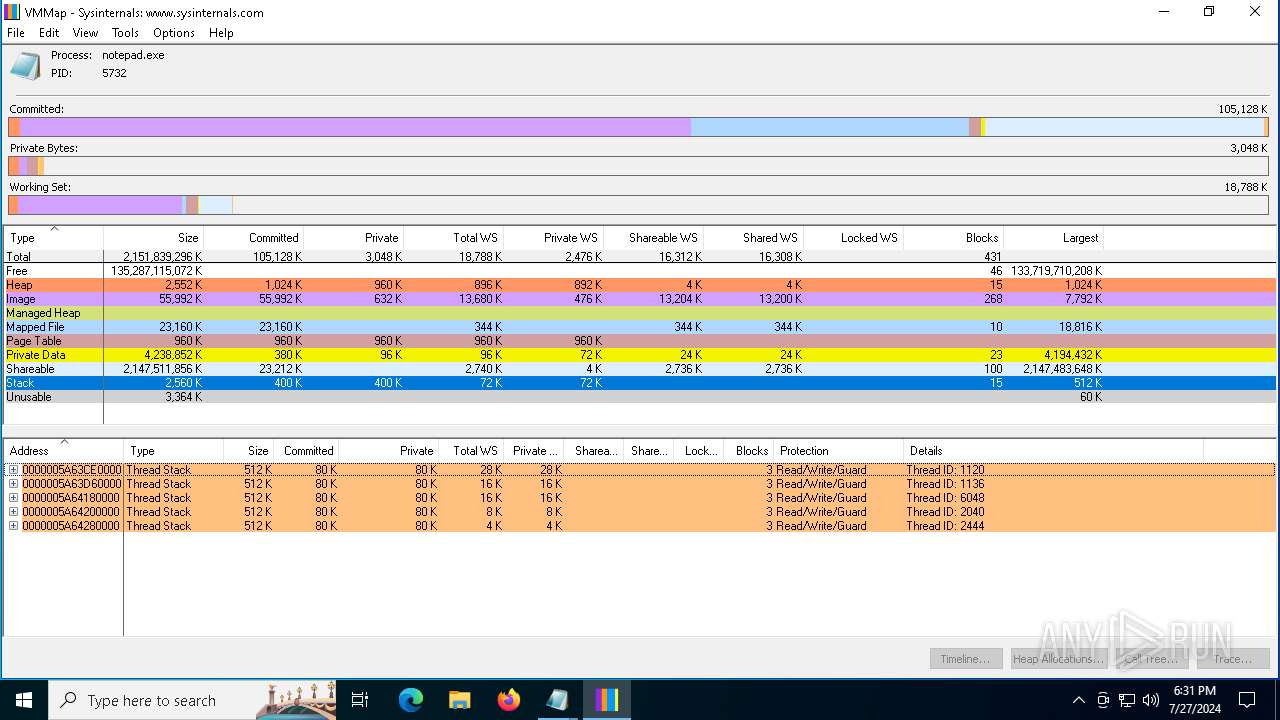Screen dimensions: 1280x720
Task: Open the File menu
Action: (x=16, y=33)
